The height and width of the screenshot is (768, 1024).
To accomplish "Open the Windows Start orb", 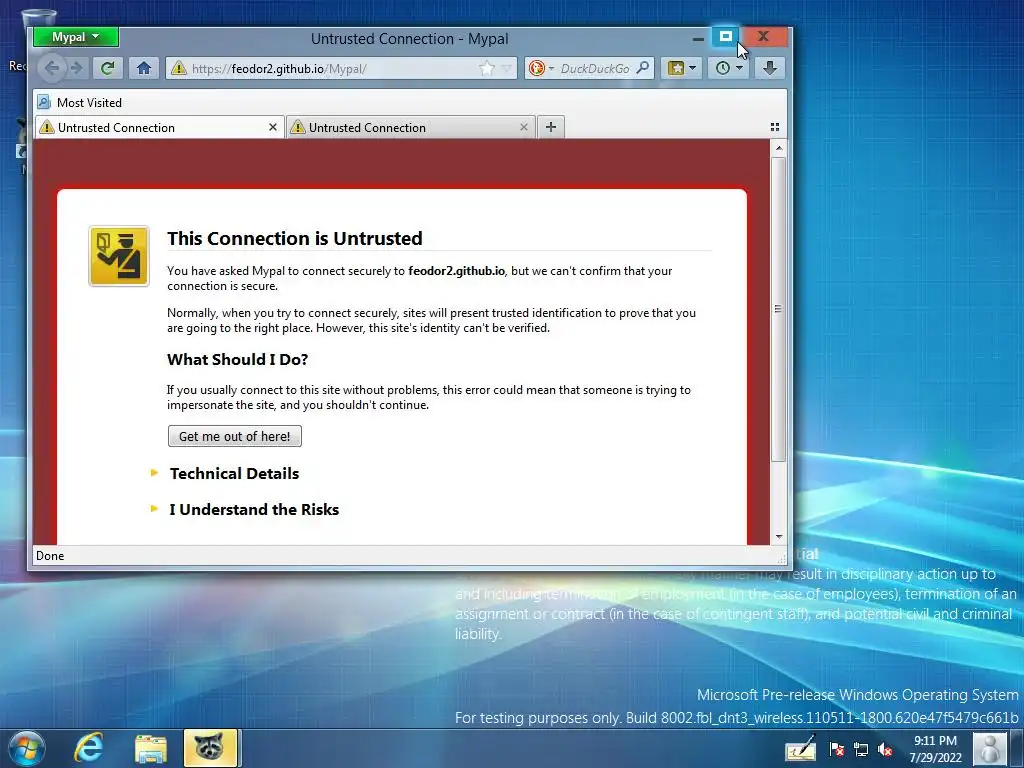I will pyautogui.click(x=27, y=748).
